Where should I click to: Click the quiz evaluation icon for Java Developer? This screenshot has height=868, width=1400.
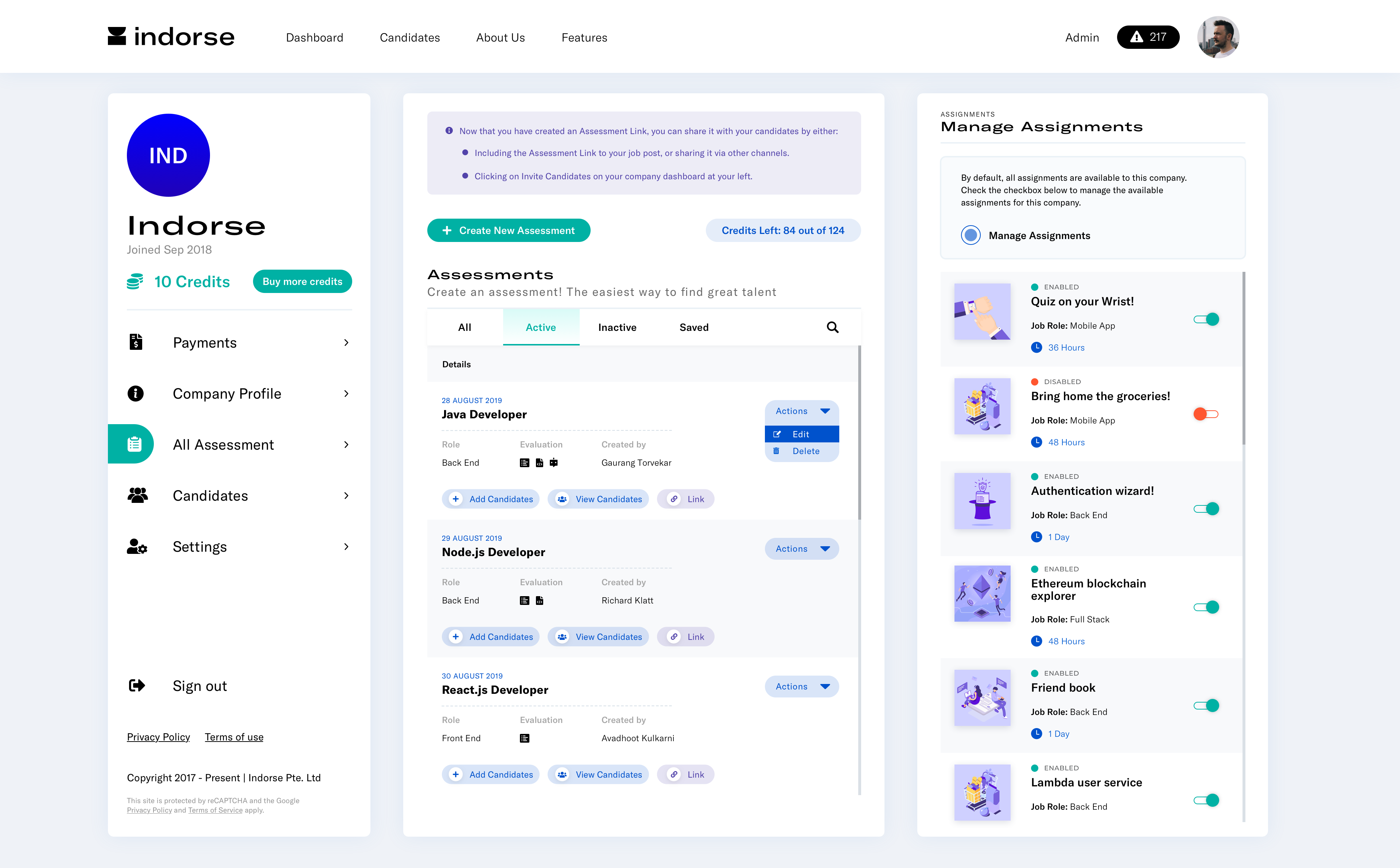tap(524, 463)
